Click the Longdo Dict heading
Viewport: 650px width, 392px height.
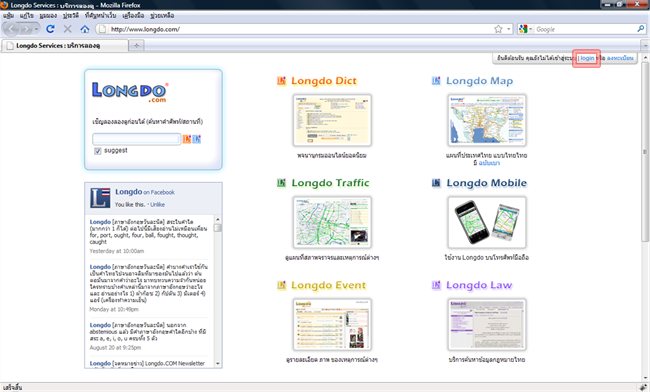[x=324, y=81]
